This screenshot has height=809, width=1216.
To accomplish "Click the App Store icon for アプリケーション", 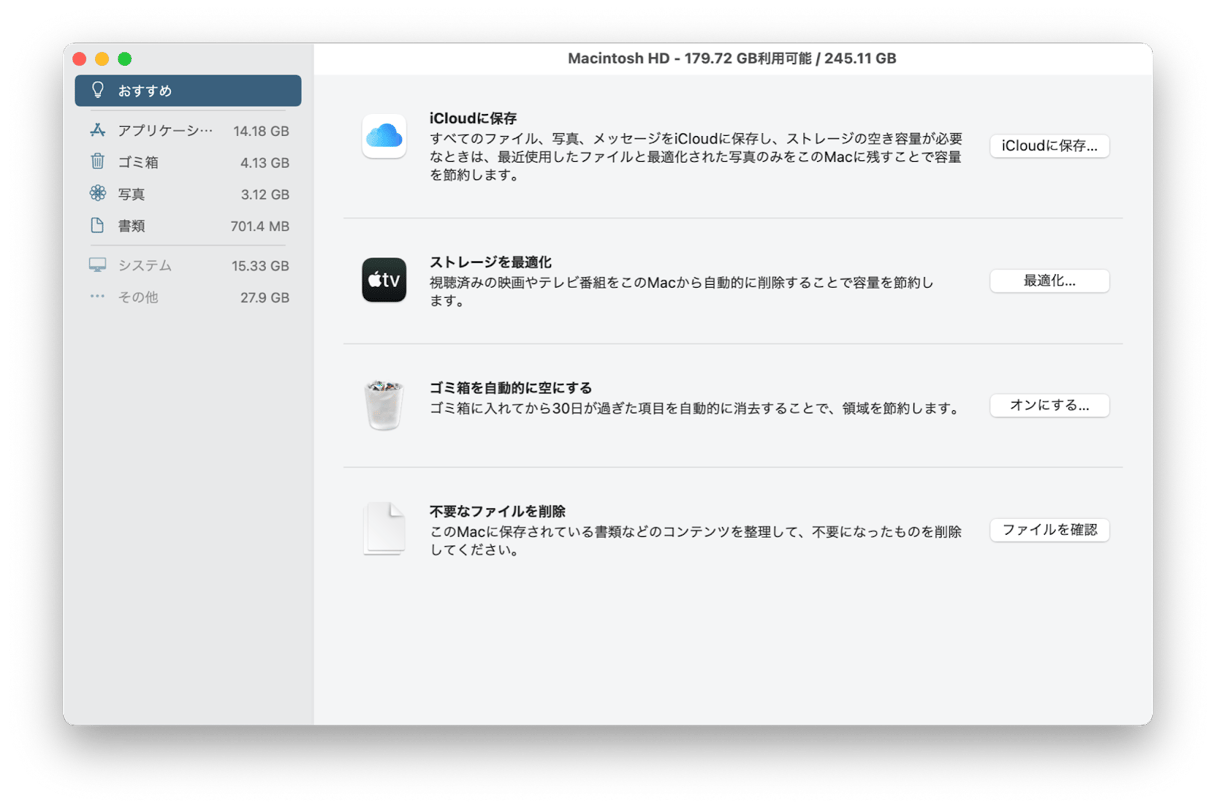I will tap(97, 130).
